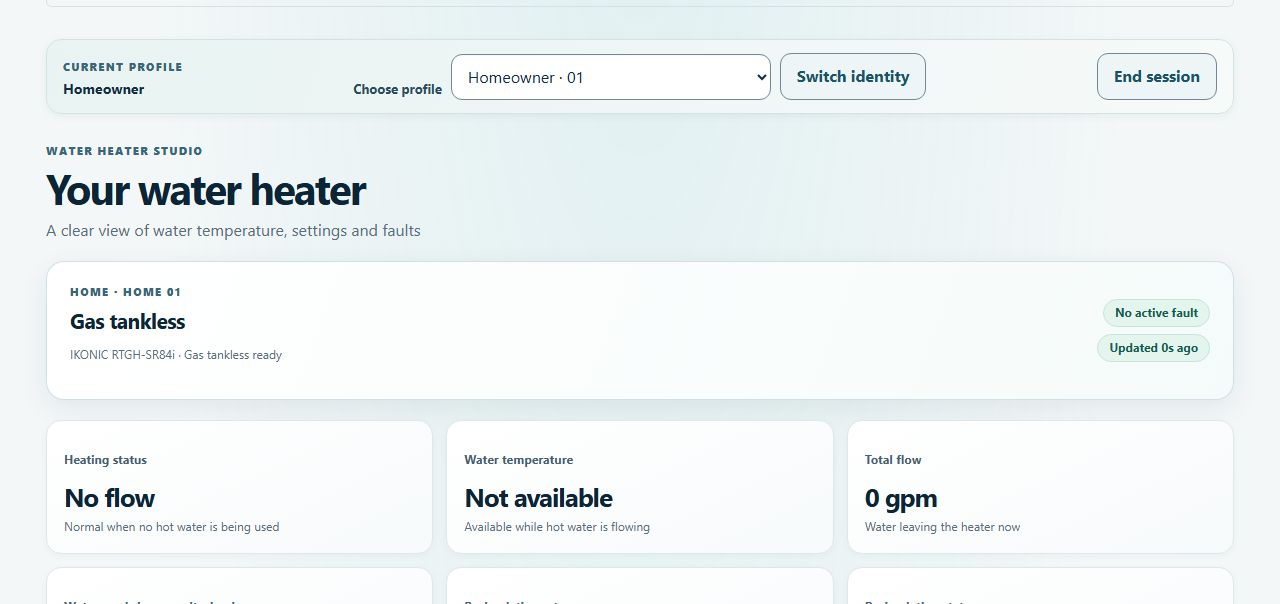Click the Gas tankless heading
Screen dimensions: 1280x604
click(x=128, y=322)
